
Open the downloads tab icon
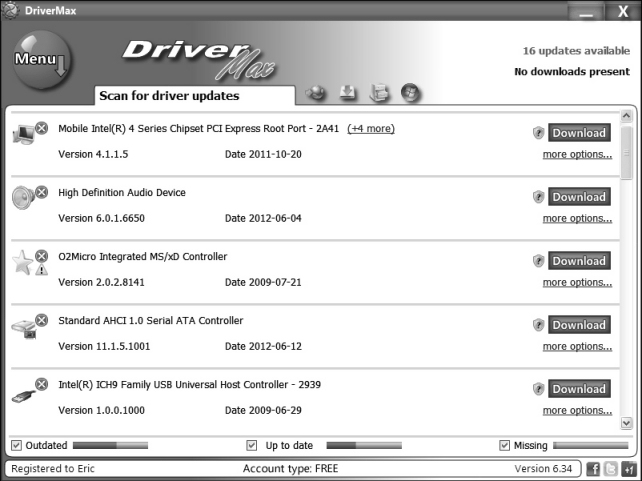(x=348, y=93)
